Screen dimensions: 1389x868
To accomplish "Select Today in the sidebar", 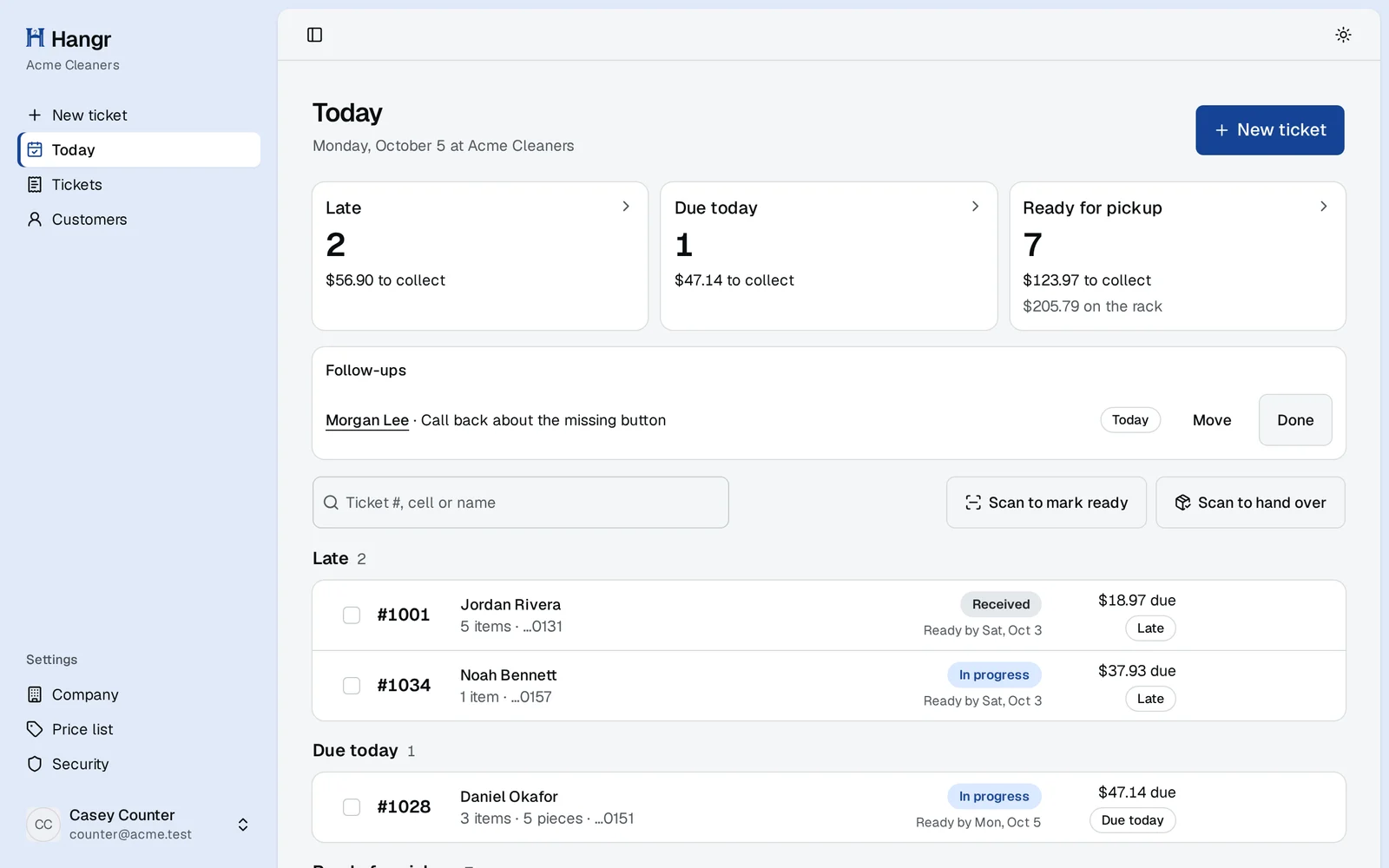I will [x=139, y=150].
